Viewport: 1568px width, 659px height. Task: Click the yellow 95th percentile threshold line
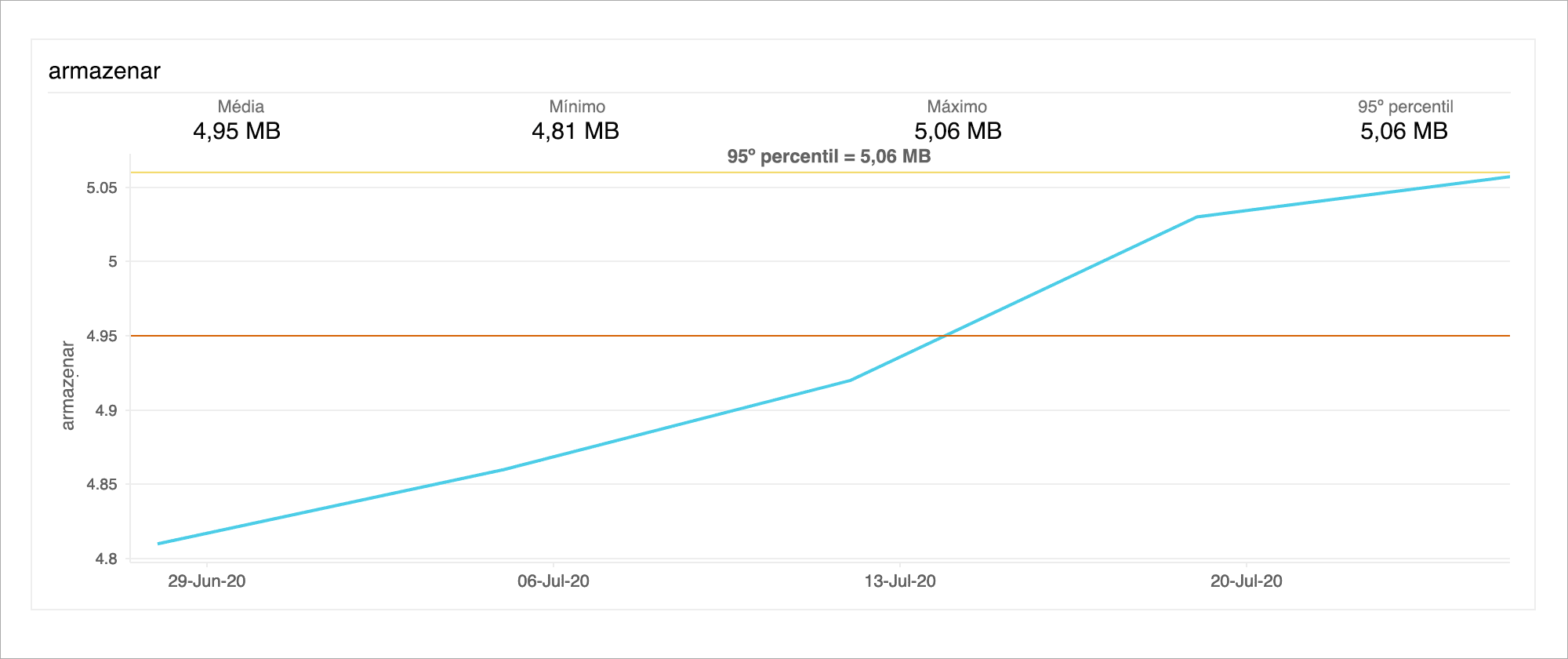click(470, 173)
